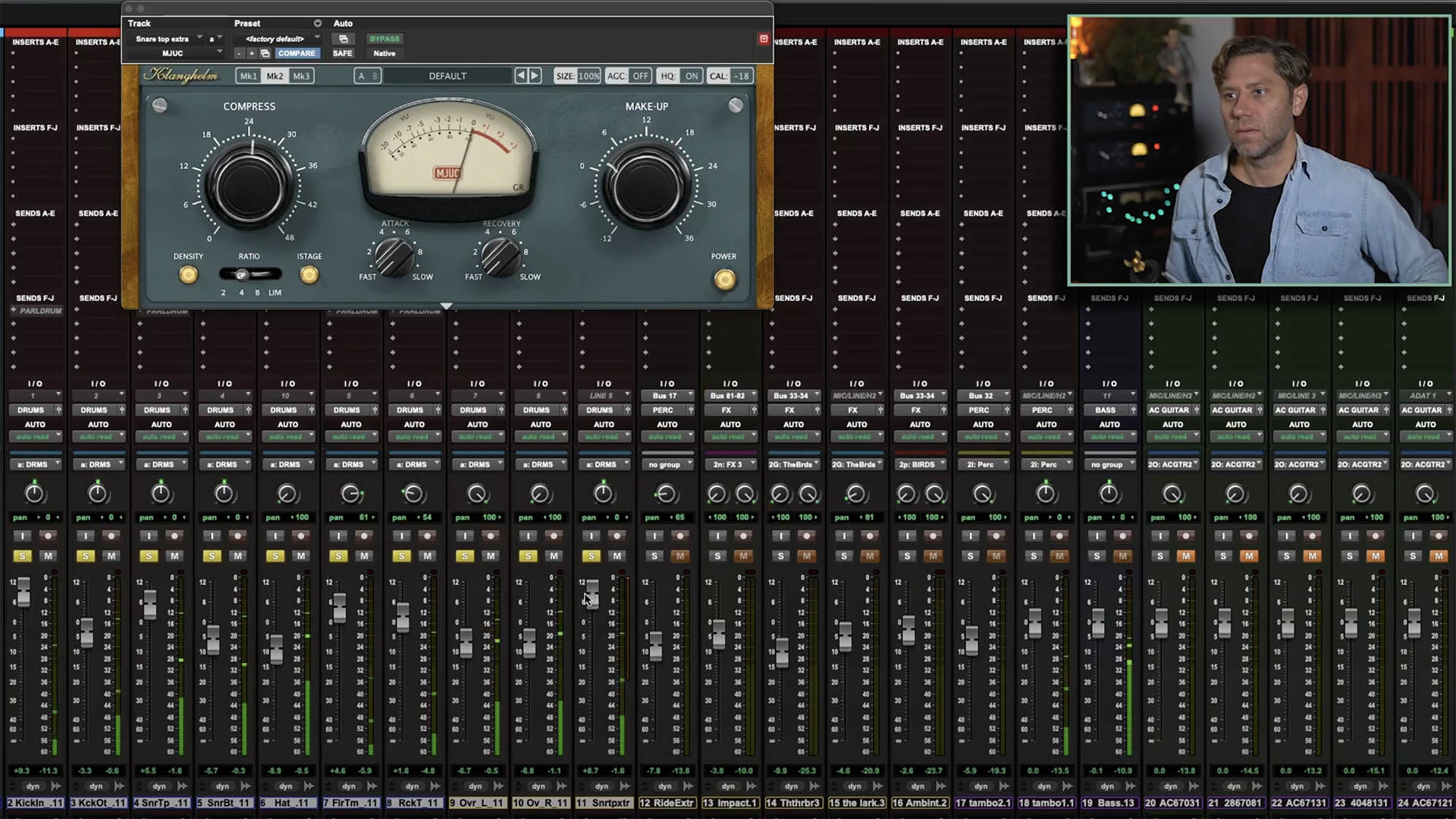Turn the COMPRESS knob on the MJUC plugin
Screen dimensions: 1456x819
(x=249, y=185)
